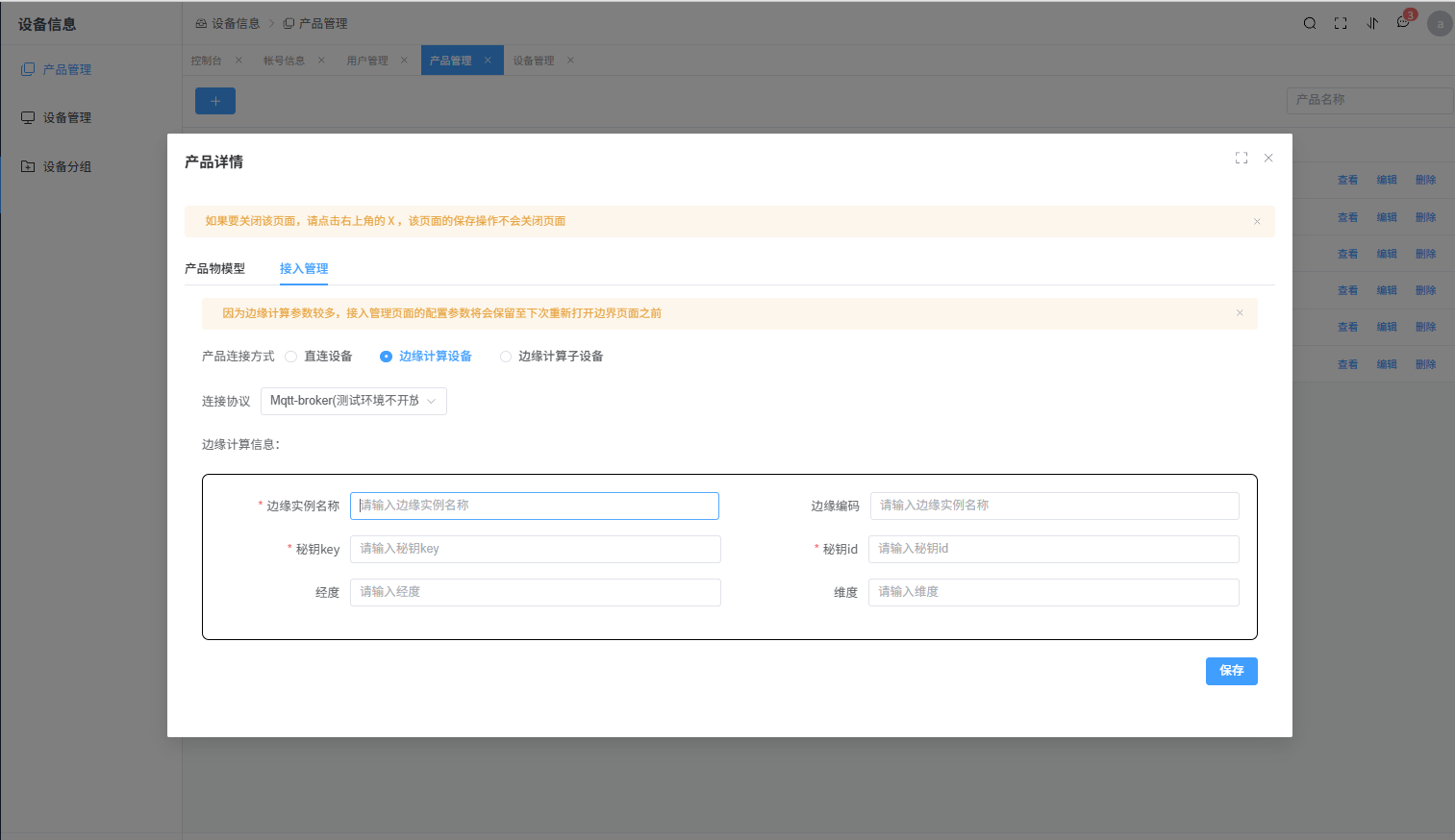Select the 边缘计算子设备 radio option

point(506,357)
